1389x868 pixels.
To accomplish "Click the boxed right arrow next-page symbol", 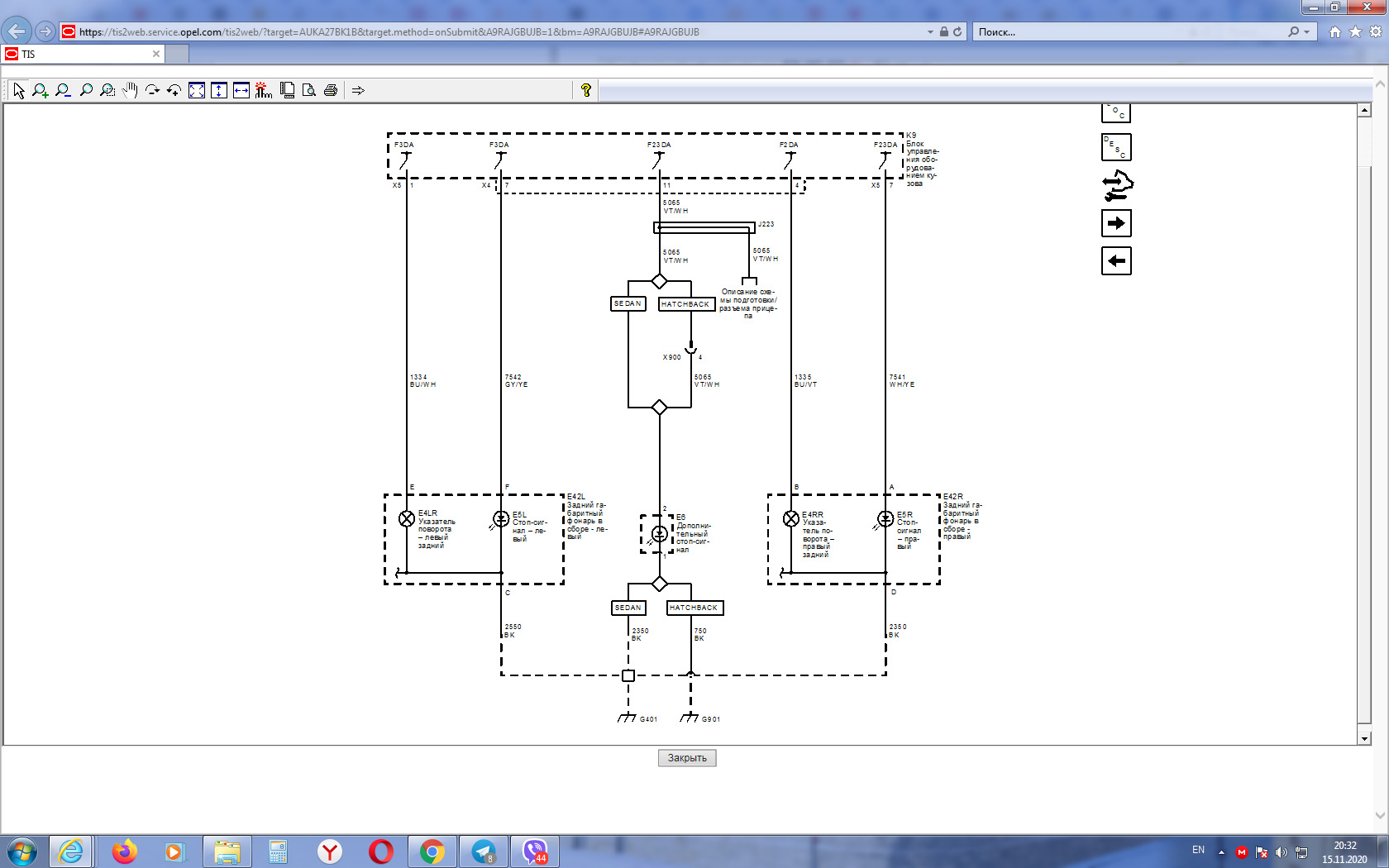I will click(1116, 223).
